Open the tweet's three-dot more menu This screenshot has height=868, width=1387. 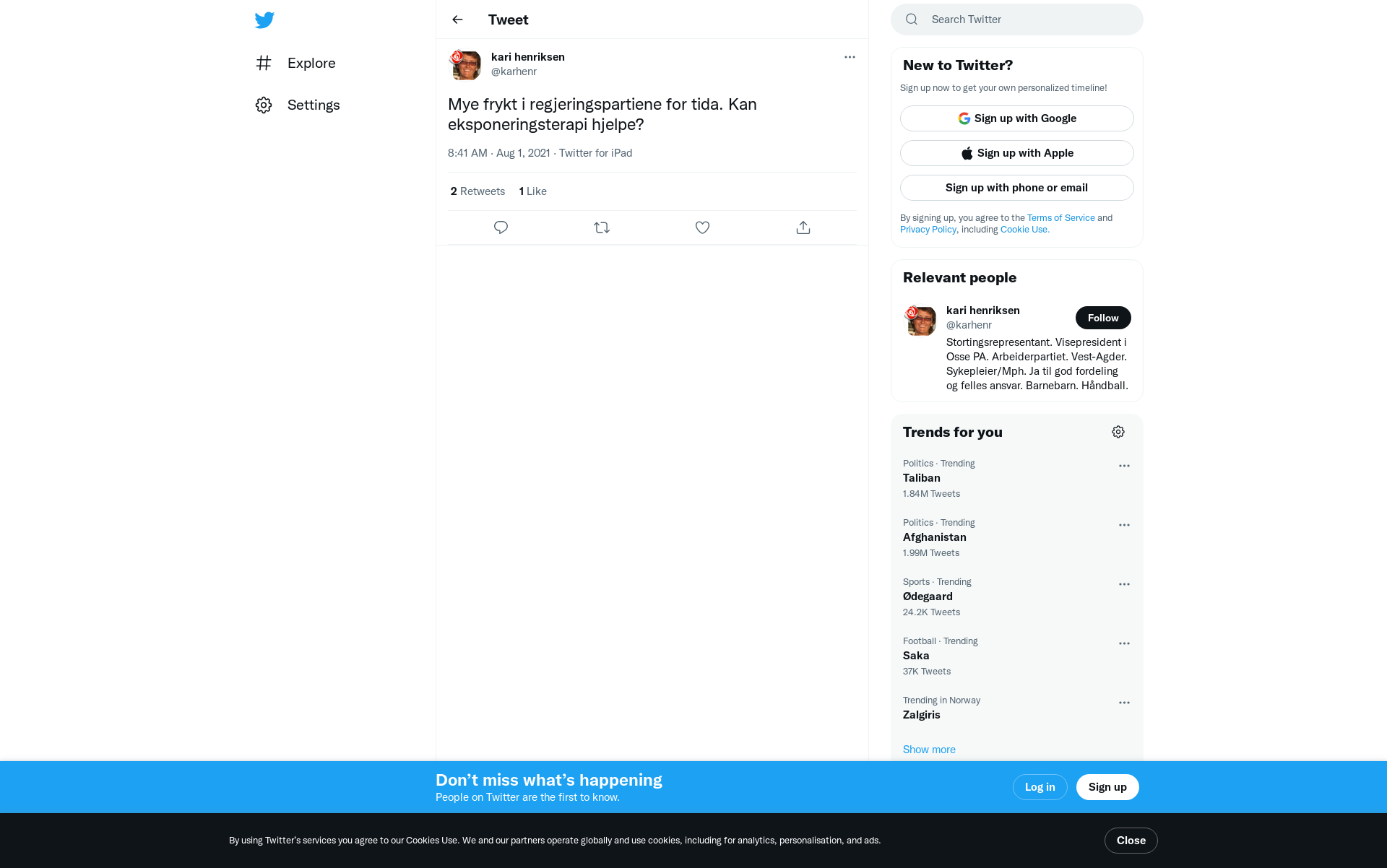(x=850, y=57)
